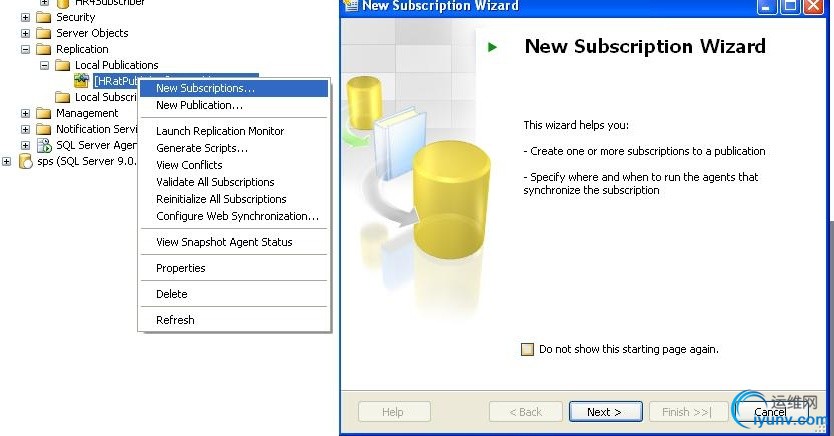
Task: Collapse the Local Publications node
Action: (x=45, y=65)
